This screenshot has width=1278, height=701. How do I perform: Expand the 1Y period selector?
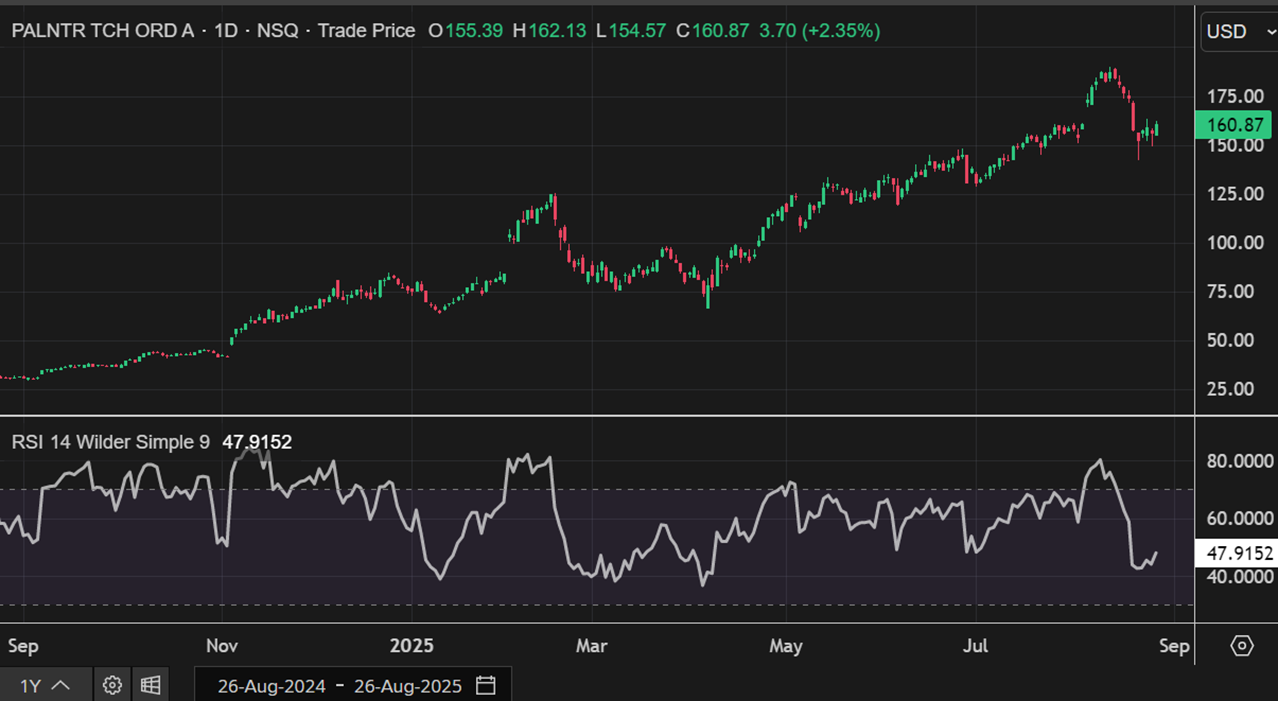[x=33, y=685]
